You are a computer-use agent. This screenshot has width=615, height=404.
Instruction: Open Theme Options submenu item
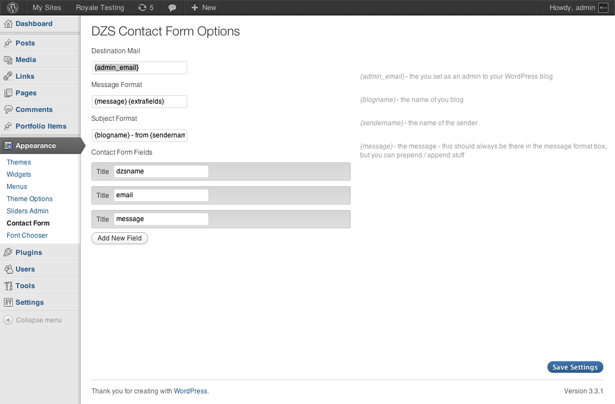[x=29, y=199]
